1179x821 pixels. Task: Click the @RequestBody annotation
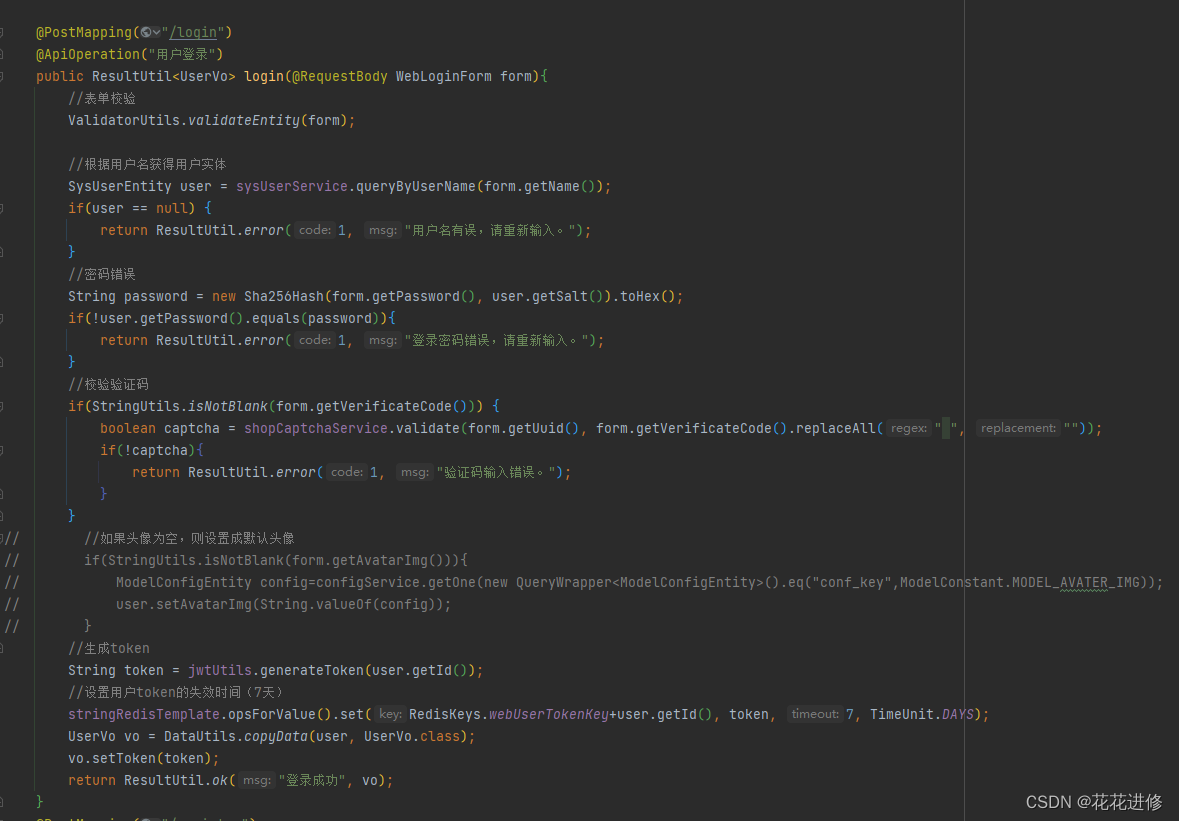340,76
